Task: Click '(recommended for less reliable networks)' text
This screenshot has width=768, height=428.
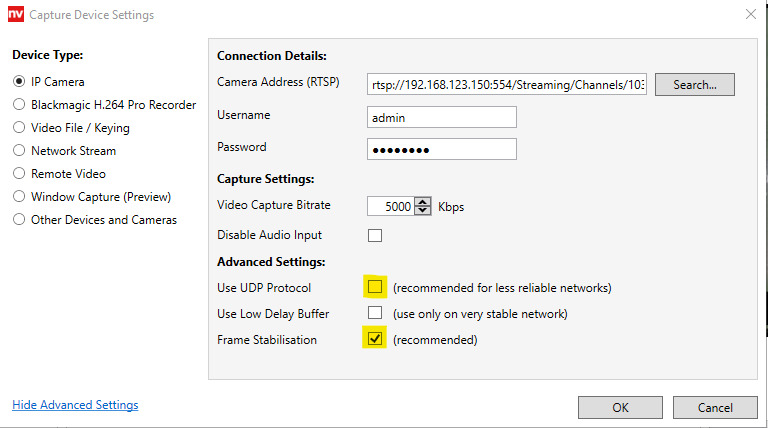Action: [502, 287]
